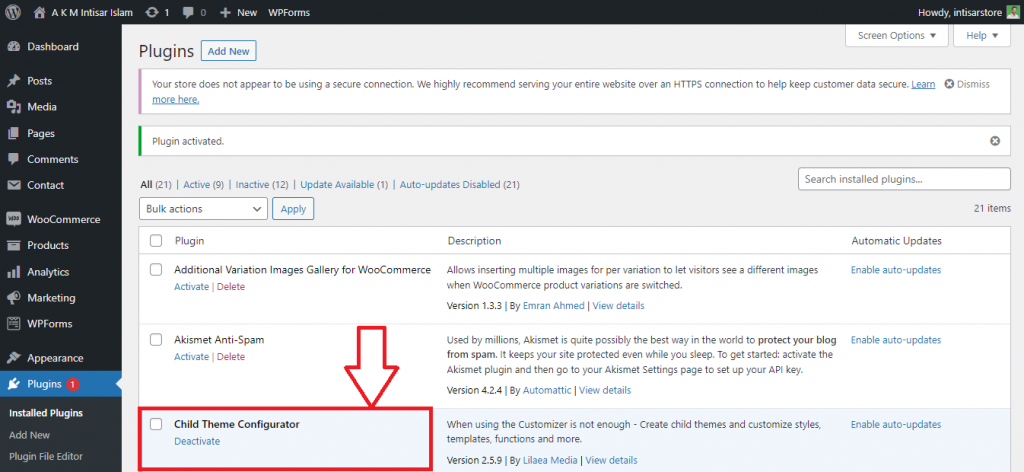Viewport: 1024px width, 472px height.
Task: Open the comments bubble in admin bar
Action: point(187,12)
